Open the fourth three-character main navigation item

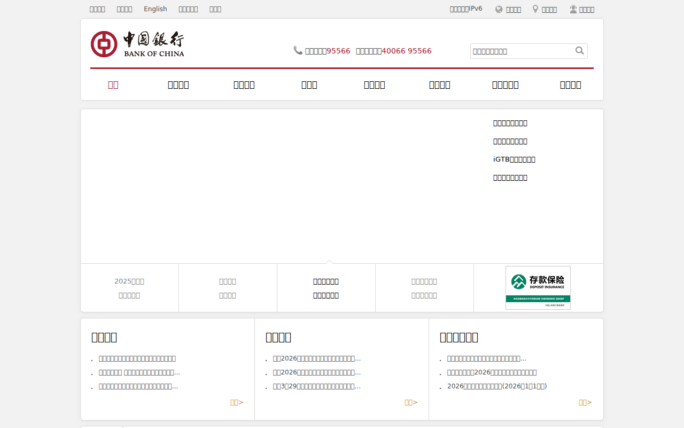click(x=309, y=85)
